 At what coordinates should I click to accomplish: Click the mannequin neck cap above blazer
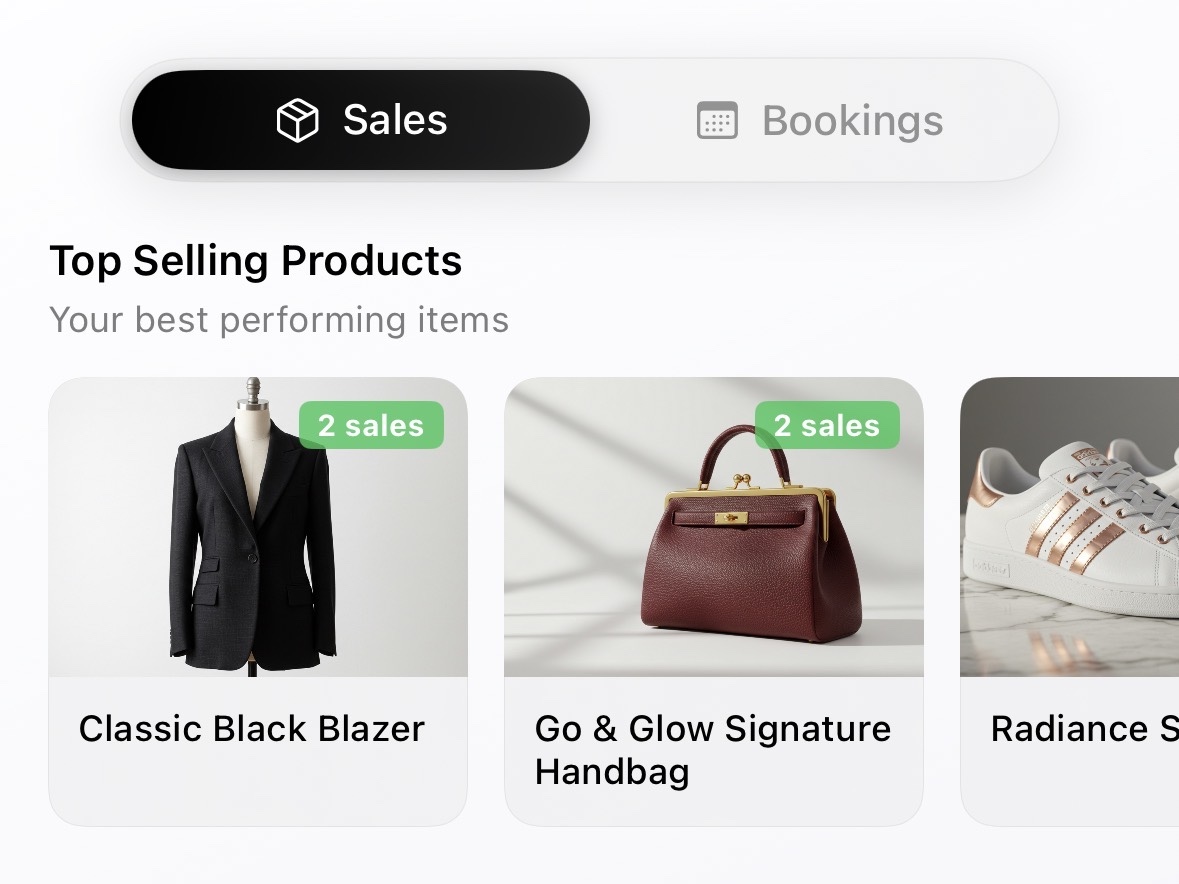253,390
